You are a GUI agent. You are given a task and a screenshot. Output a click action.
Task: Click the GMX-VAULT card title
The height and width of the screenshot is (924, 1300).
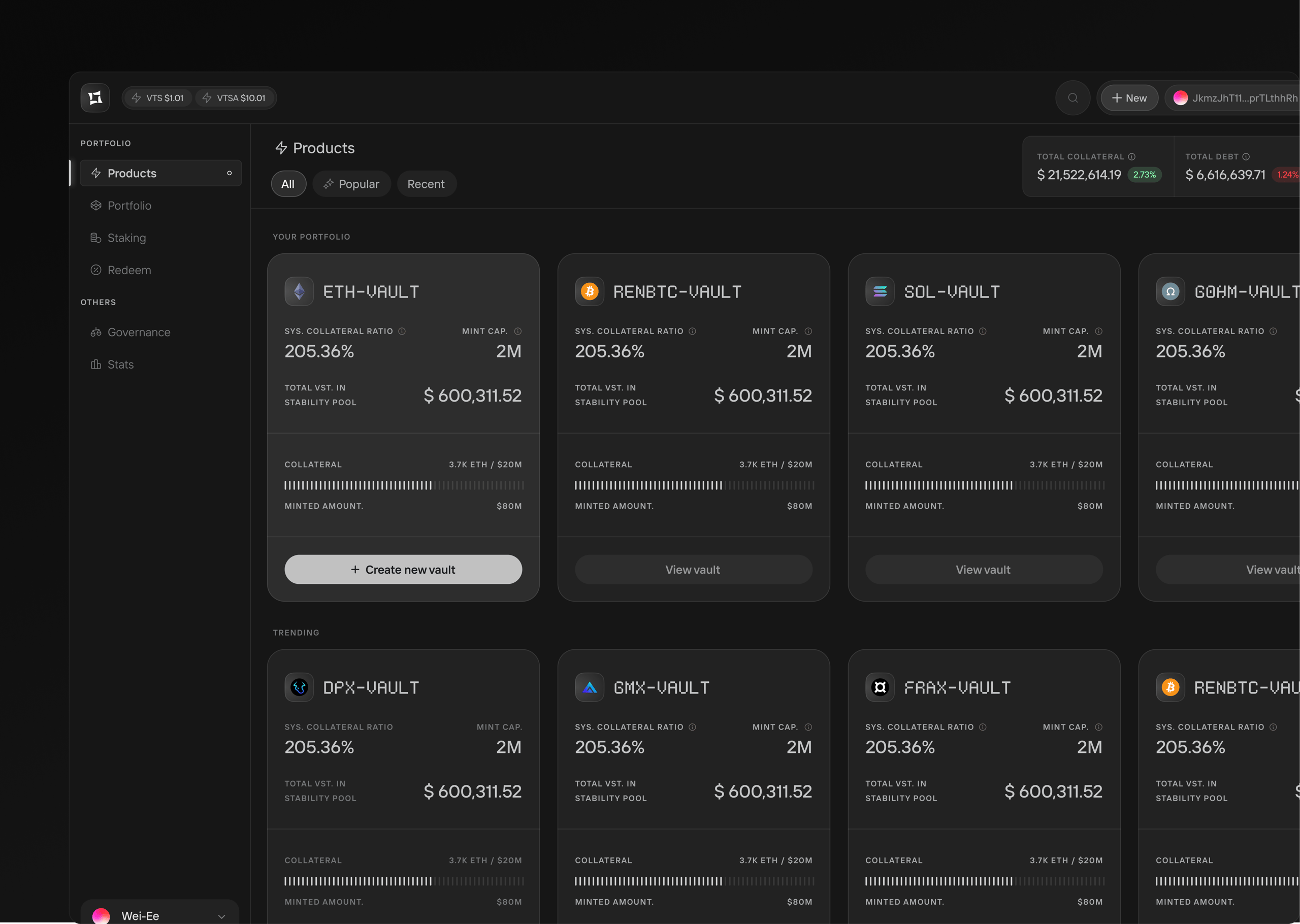[x=661, y=688]
